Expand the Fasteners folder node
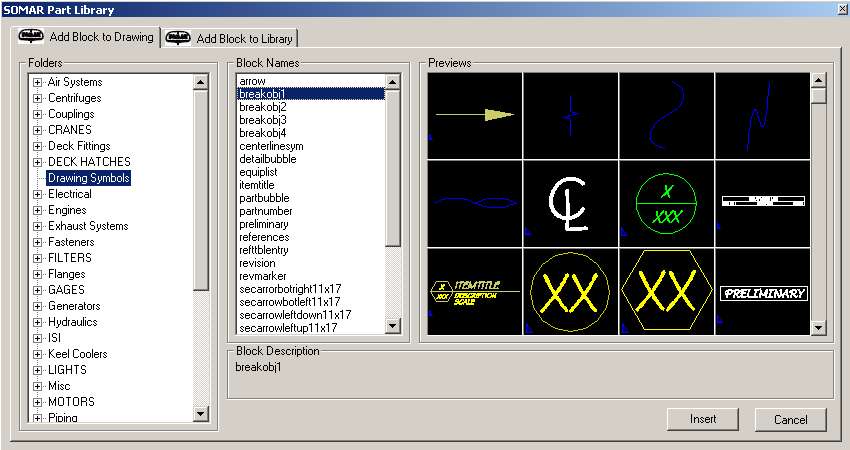 click(37, 242)
